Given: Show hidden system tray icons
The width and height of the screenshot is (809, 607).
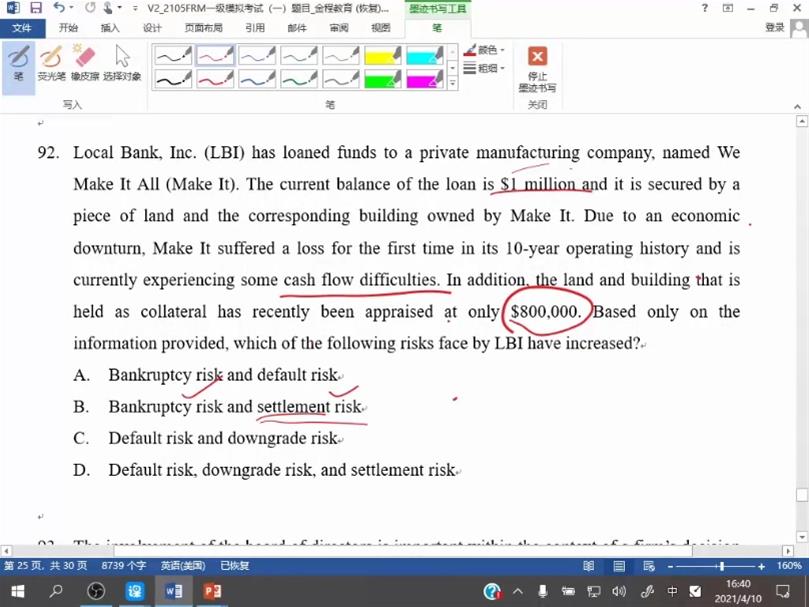Looking at the screenshot, I should (x=518, y=592).
